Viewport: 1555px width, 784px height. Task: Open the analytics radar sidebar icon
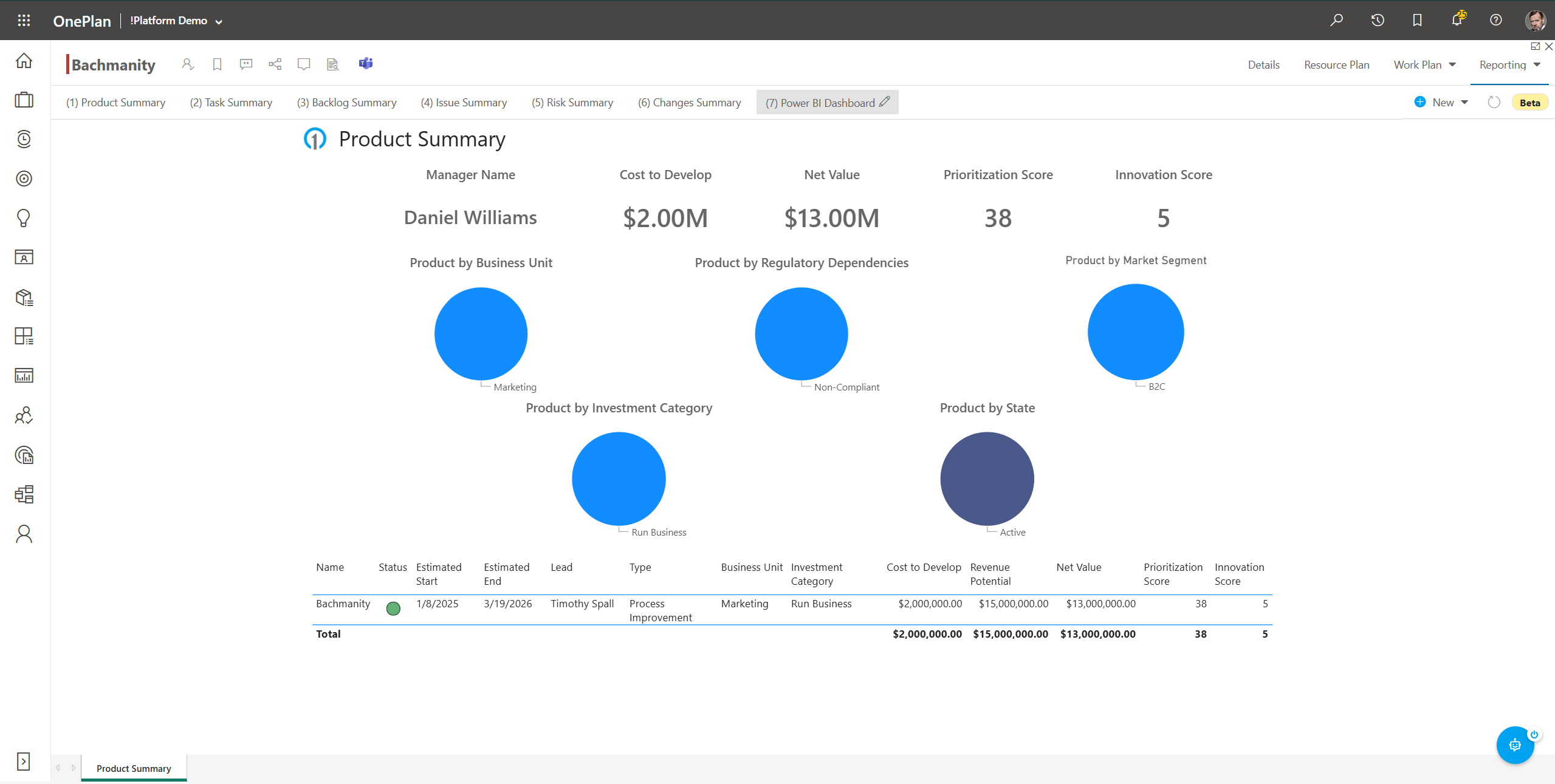24,455
